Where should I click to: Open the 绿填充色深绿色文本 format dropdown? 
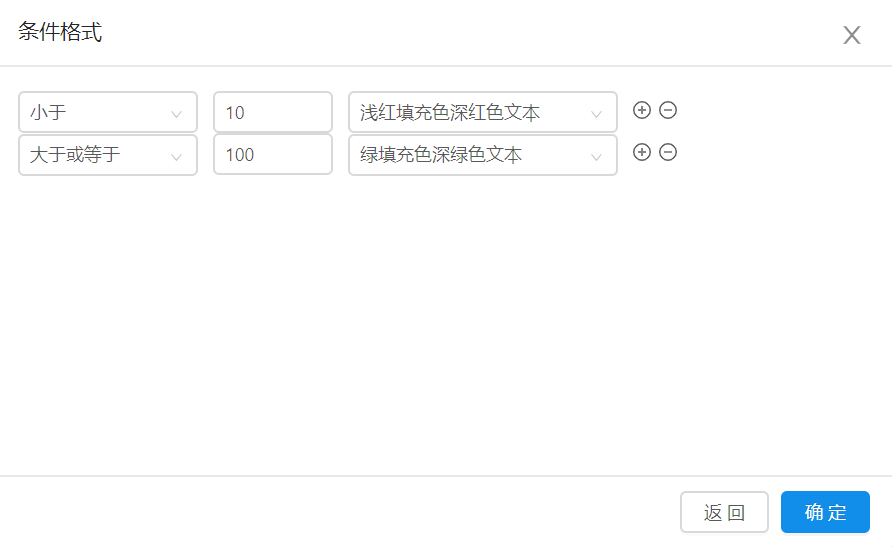482,155
